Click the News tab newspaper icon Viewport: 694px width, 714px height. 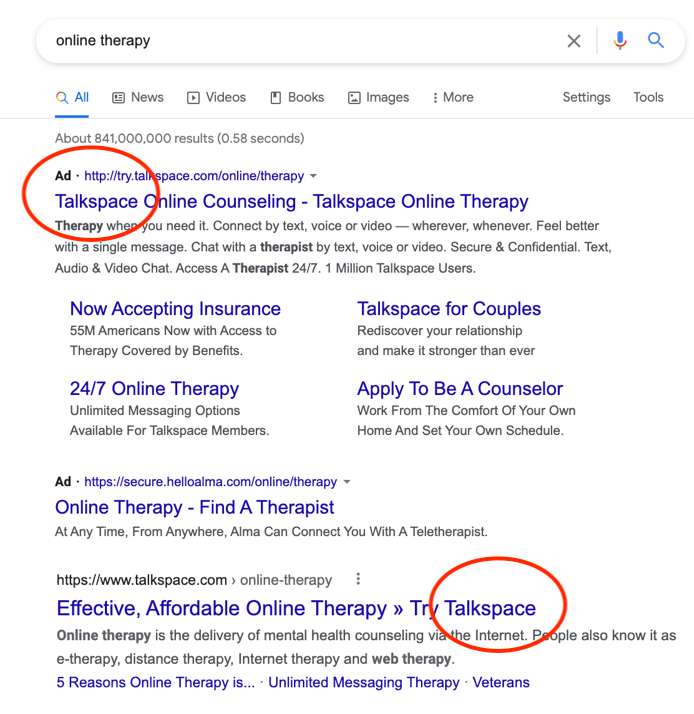(x=118, y=97)
